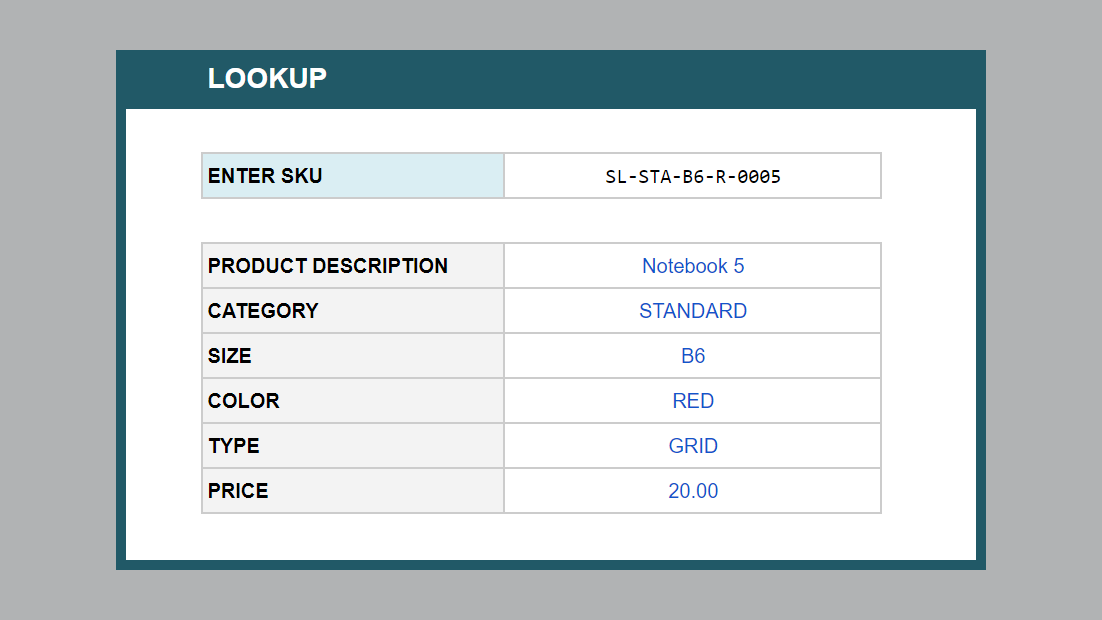This screenshot has width=1102, height=620.
Task: Click the GRID type value
Action: coord(692,446)
